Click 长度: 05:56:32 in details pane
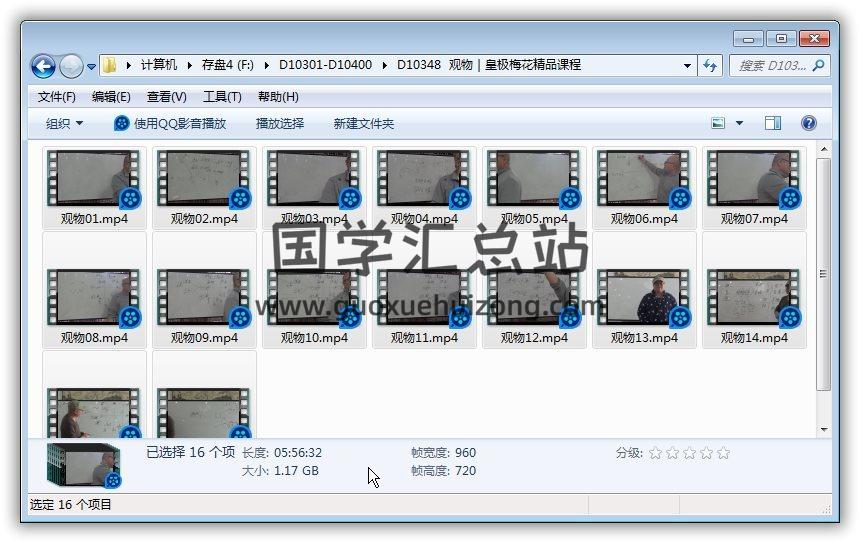The image size is (860, 543). point(282,453)
